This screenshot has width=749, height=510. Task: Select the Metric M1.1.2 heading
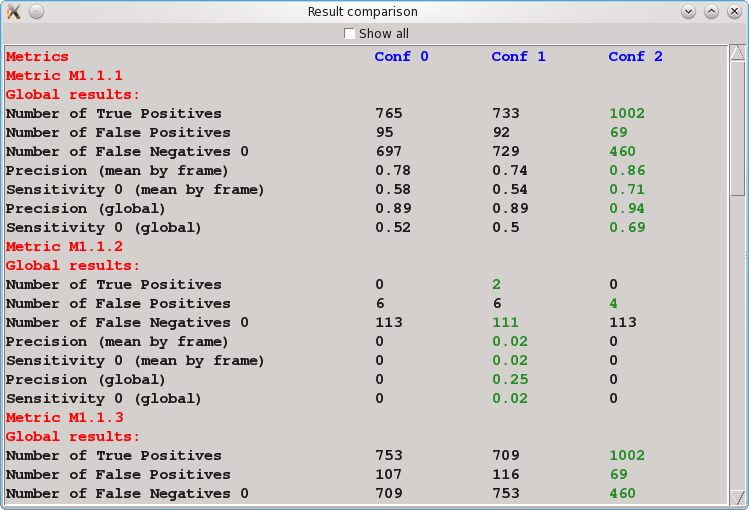(x=64, y=246)
